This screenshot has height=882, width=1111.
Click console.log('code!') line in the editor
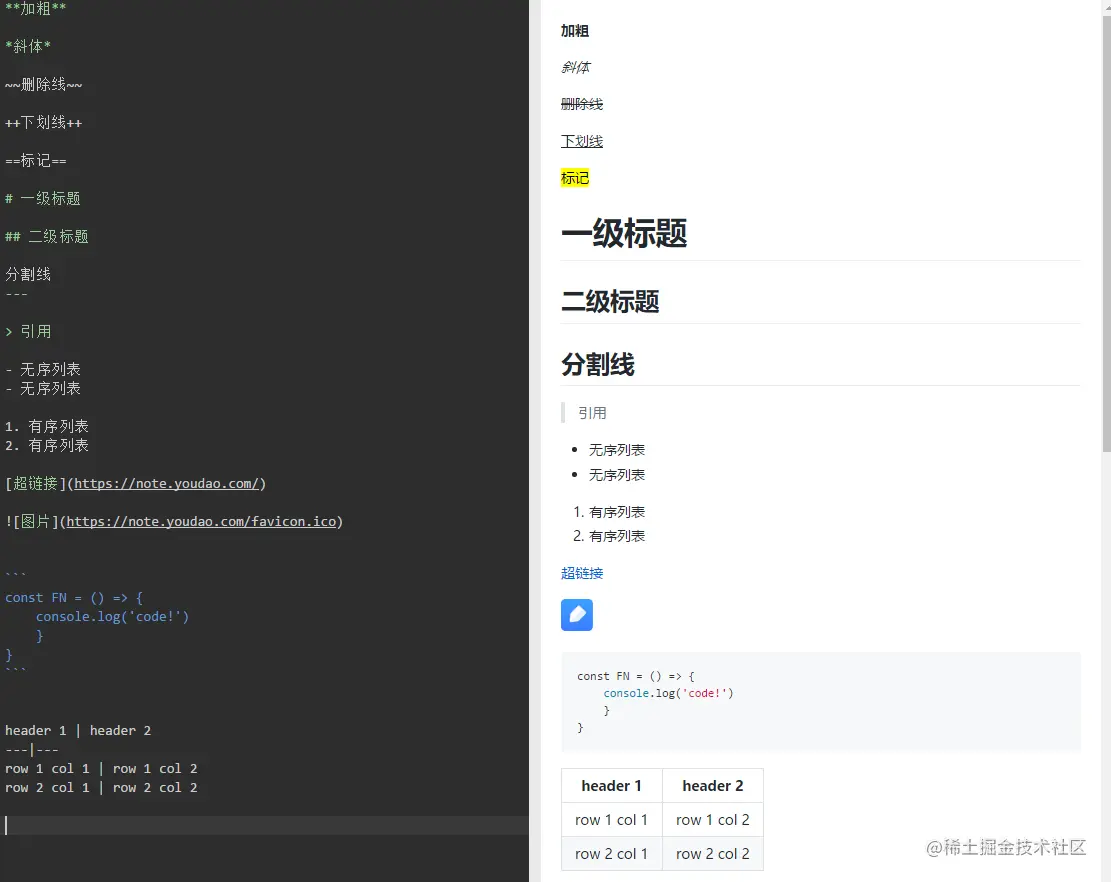(113, 616)
